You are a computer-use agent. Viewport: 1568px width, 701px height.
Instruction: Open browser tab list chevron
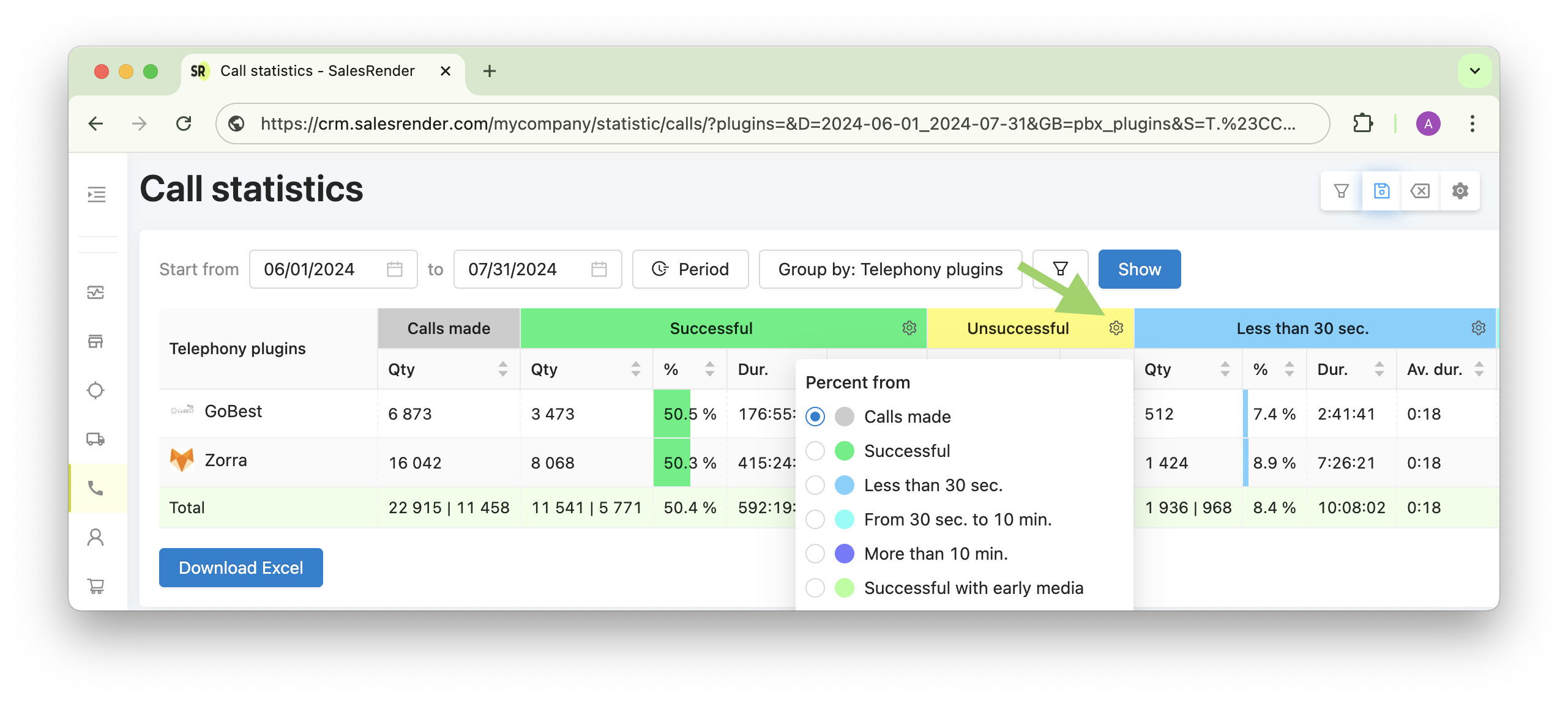pos(1475,71)
